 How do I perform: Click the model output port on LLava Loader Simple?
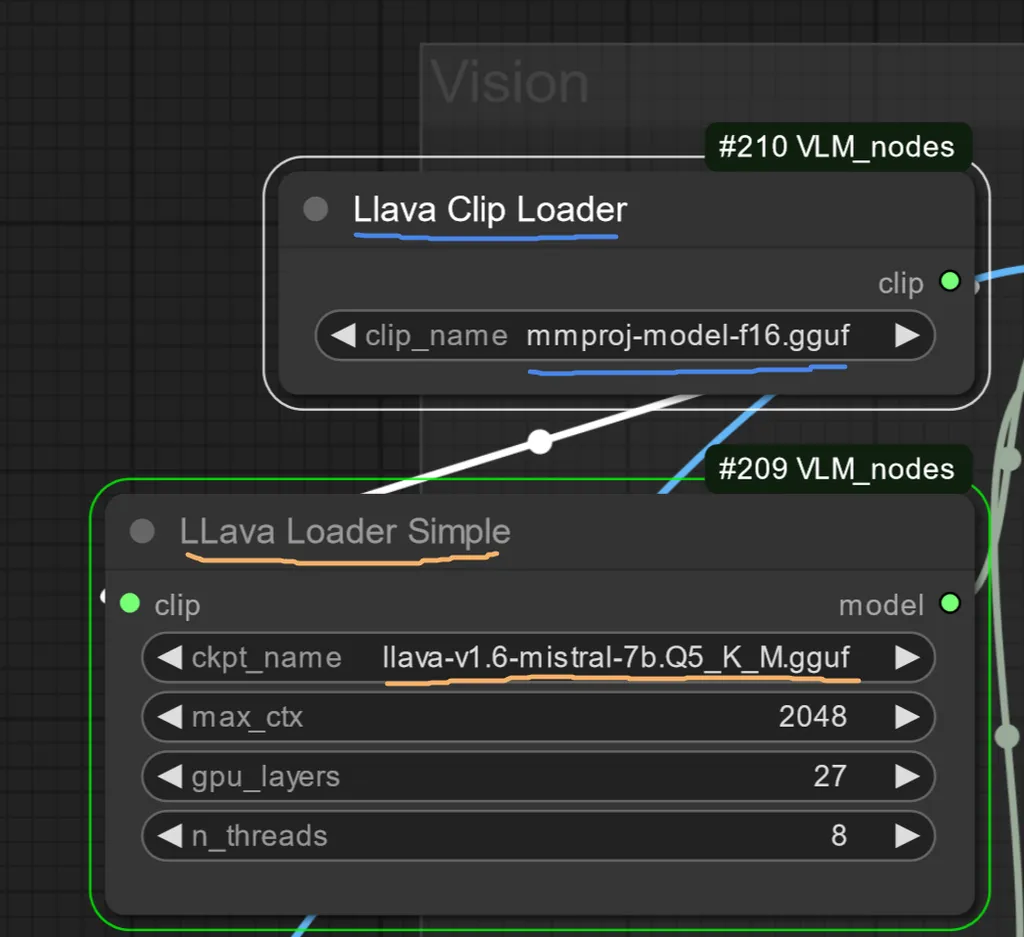click(950, 603)
